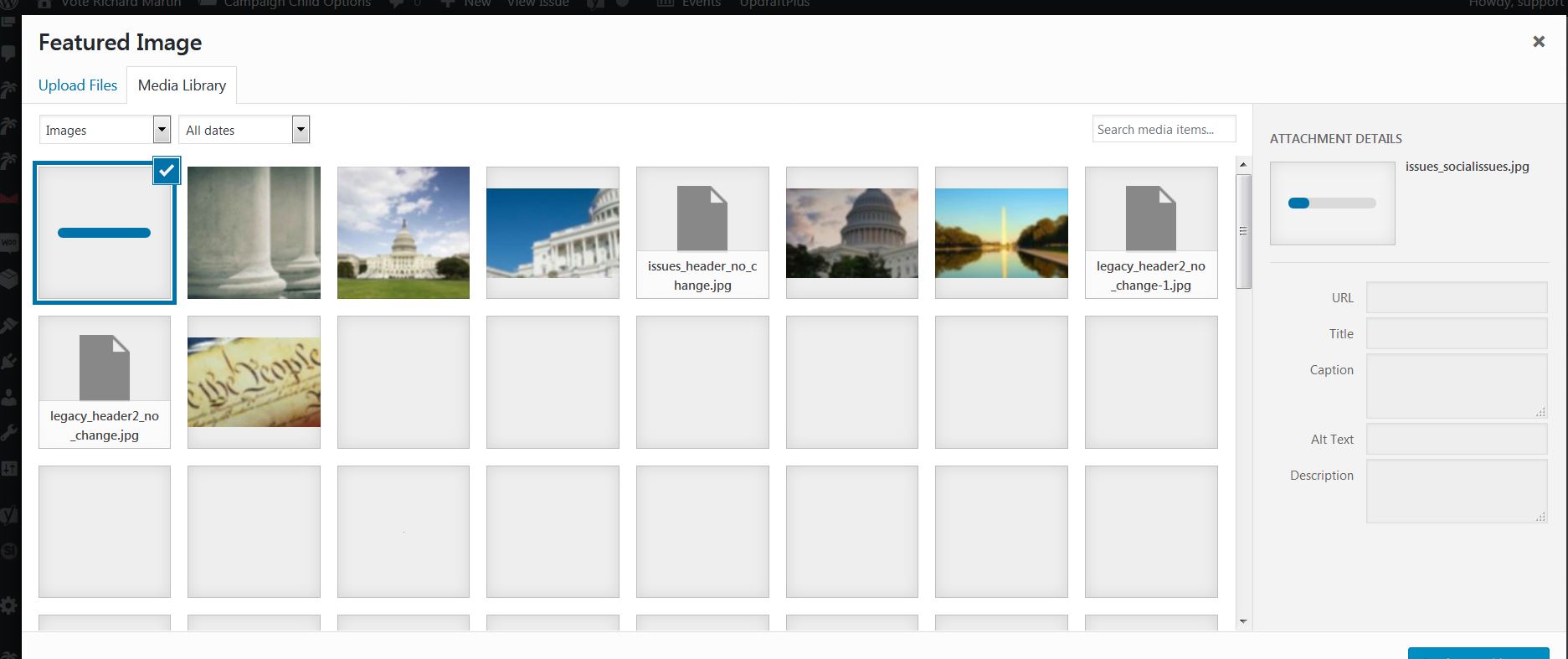Focus the Search media items field

(x=1164, y=129)
